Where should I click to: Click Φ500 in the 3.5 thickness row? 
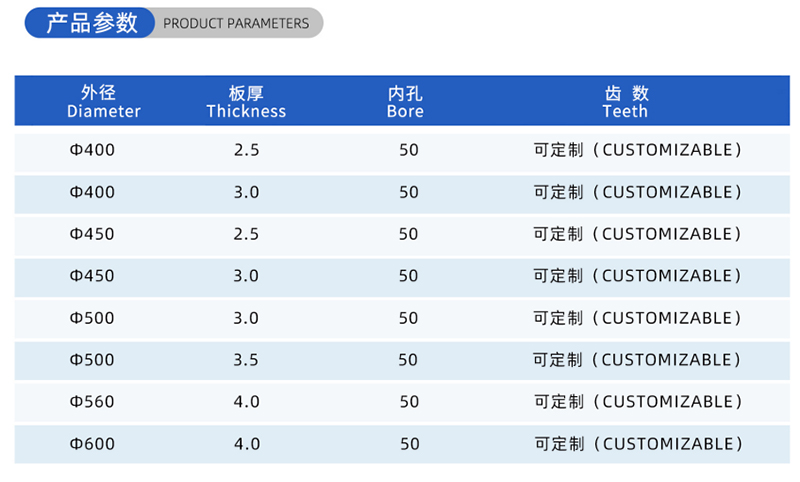click(x=92, y=360)
